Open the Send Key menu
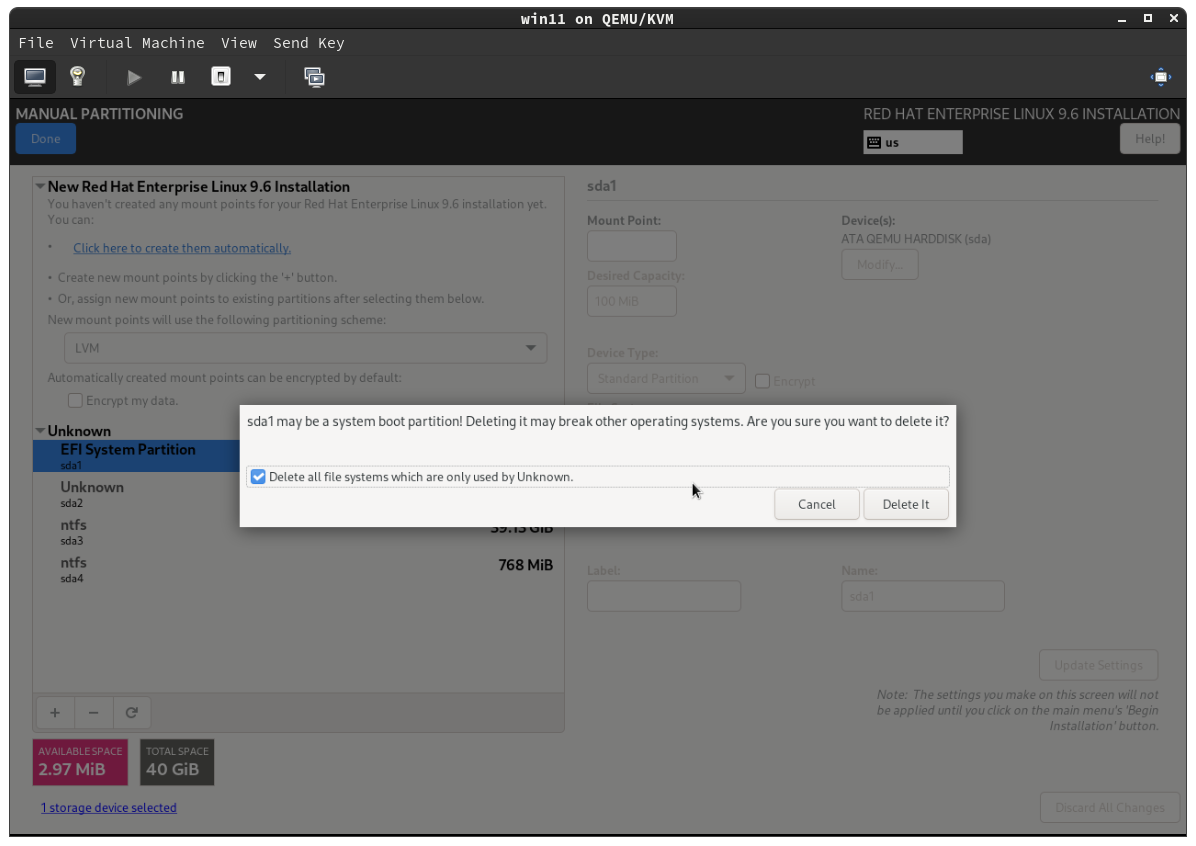Viewport: 1196px width, 846px height. (309, 43)
